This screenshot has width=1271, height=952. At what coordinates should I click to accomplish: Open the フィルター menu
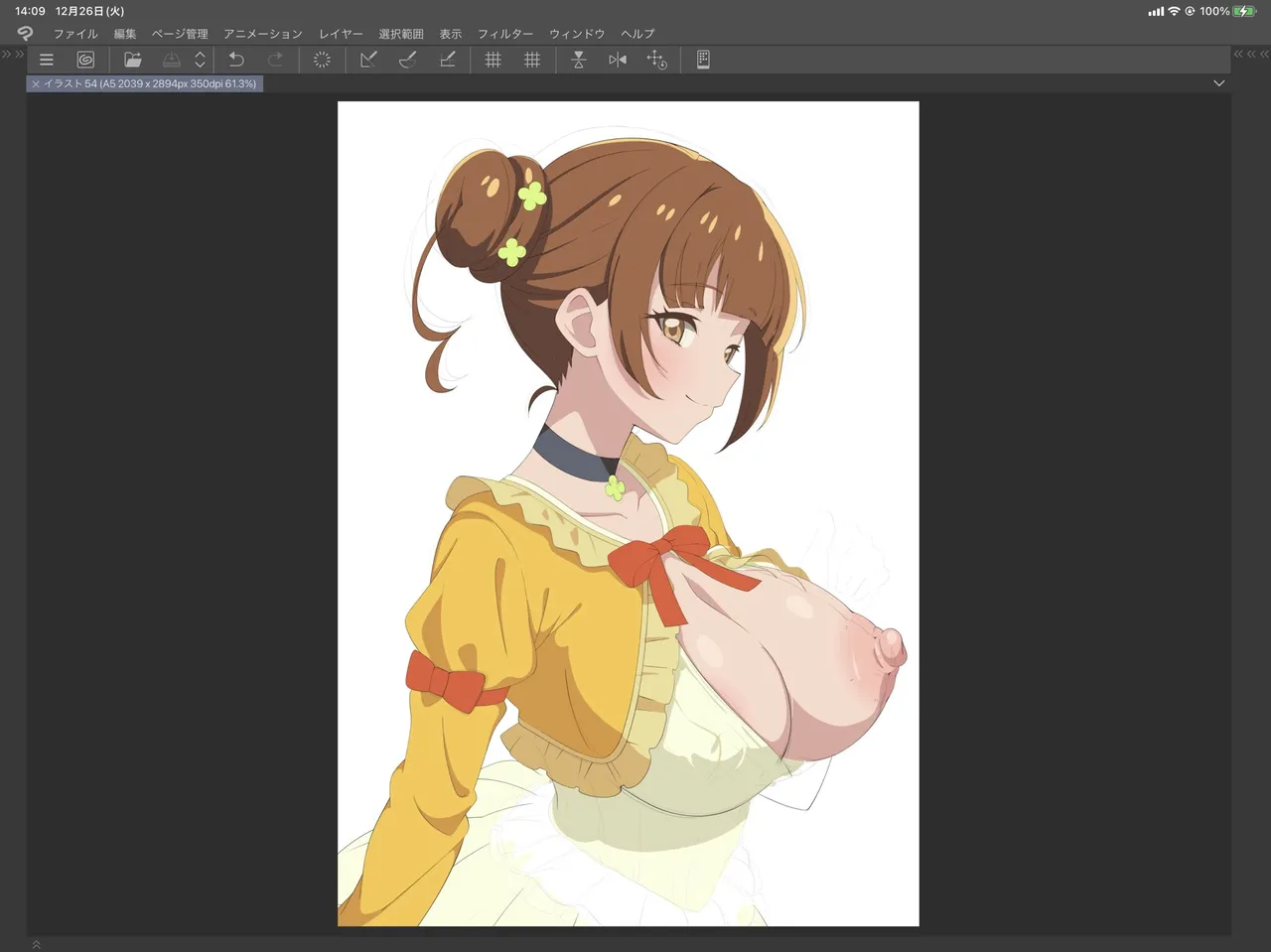[x=505, y=34]
